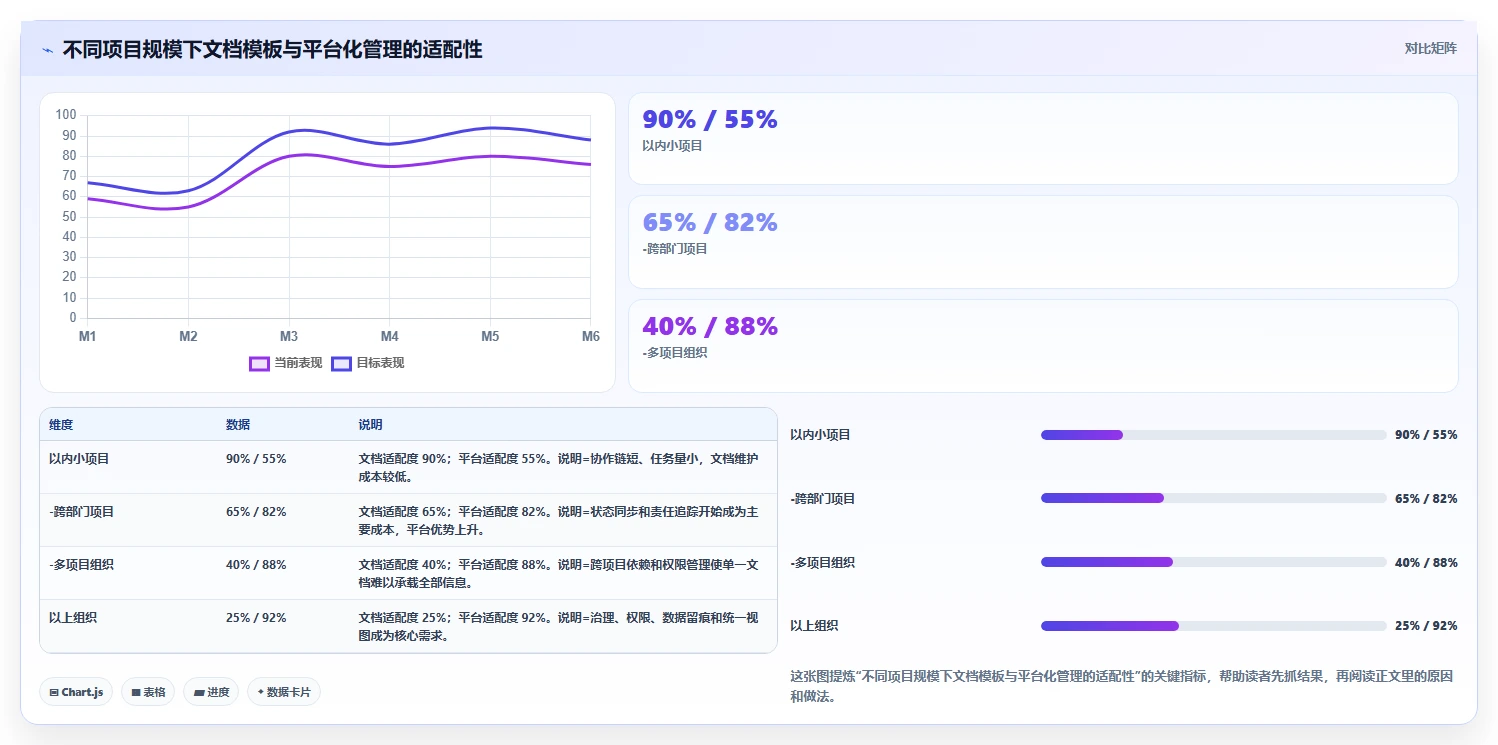Toggle the 当前表现 legend series
The height and width of the screenshot is (745, 1498).
click(x=286, y=363)
